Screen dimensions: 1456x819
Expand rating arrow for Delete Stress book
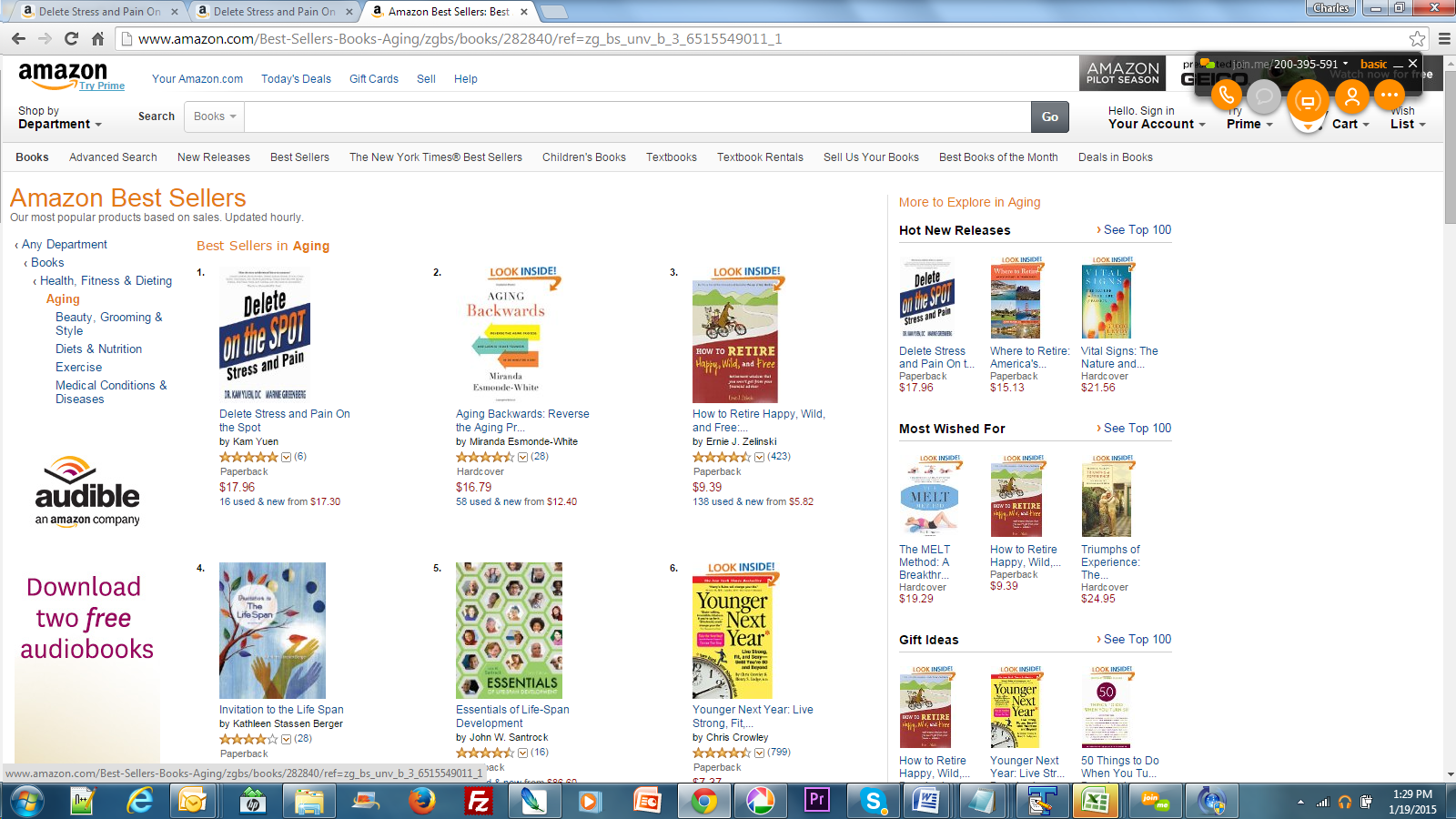click(286, 457)
